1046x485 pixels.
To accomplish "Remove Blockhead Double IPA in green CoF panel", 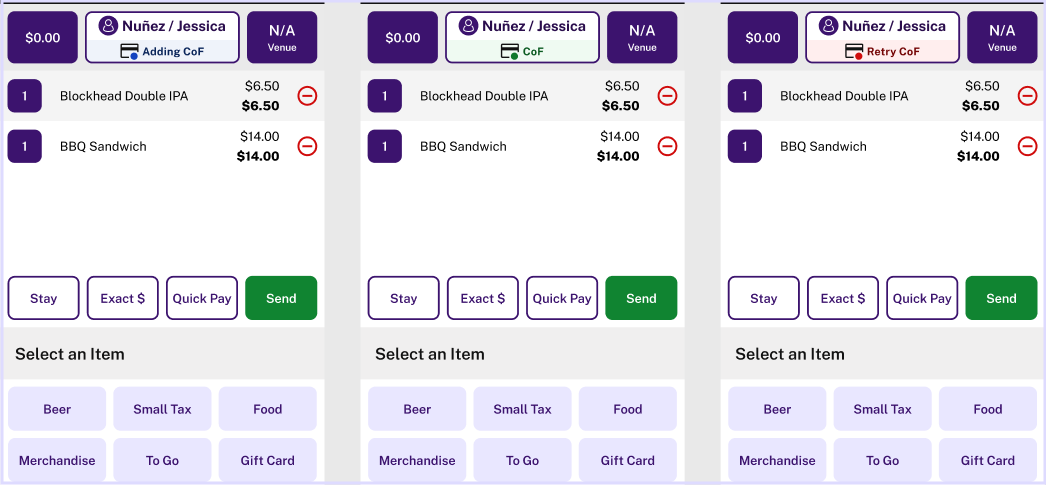I will click(667, 96).
